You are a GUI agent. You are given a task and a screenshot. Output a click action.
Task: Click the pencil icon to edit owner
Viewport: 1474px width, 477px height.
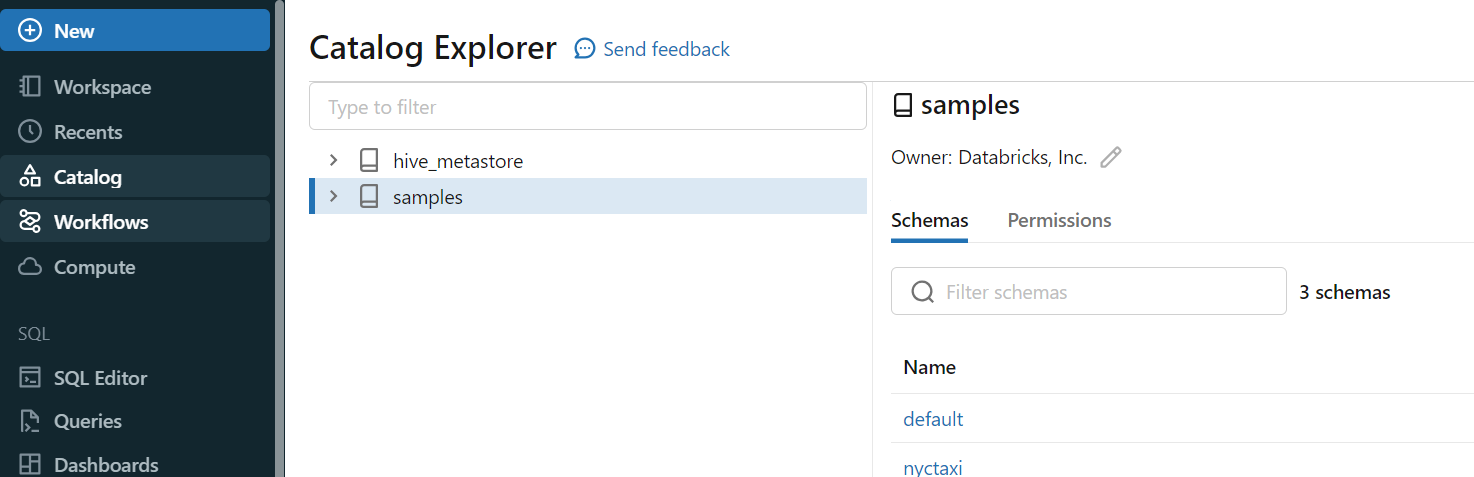pos(1110,157)
